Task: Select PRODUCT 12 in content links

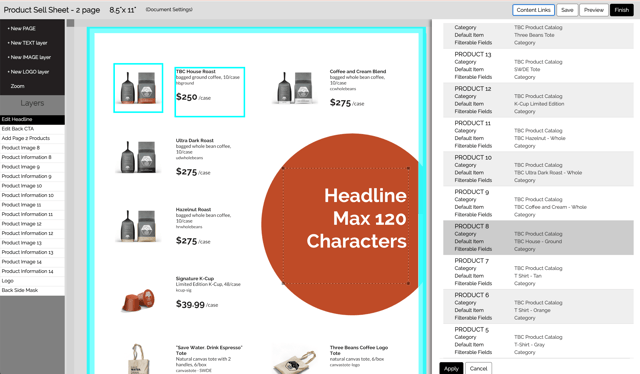Action: [x=538, y=100]
